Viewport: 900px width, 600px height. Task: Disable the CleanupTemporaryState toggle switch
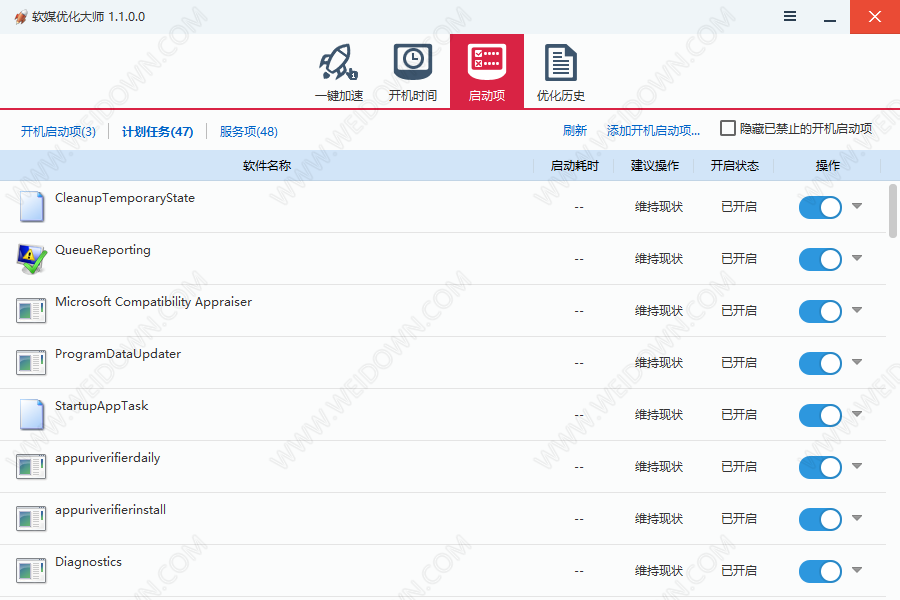pyautogui.click(x=820, y=207)
